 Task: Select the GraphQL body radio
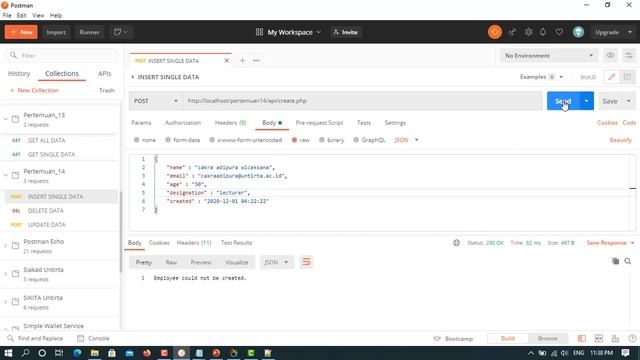(x=356, y=140)
